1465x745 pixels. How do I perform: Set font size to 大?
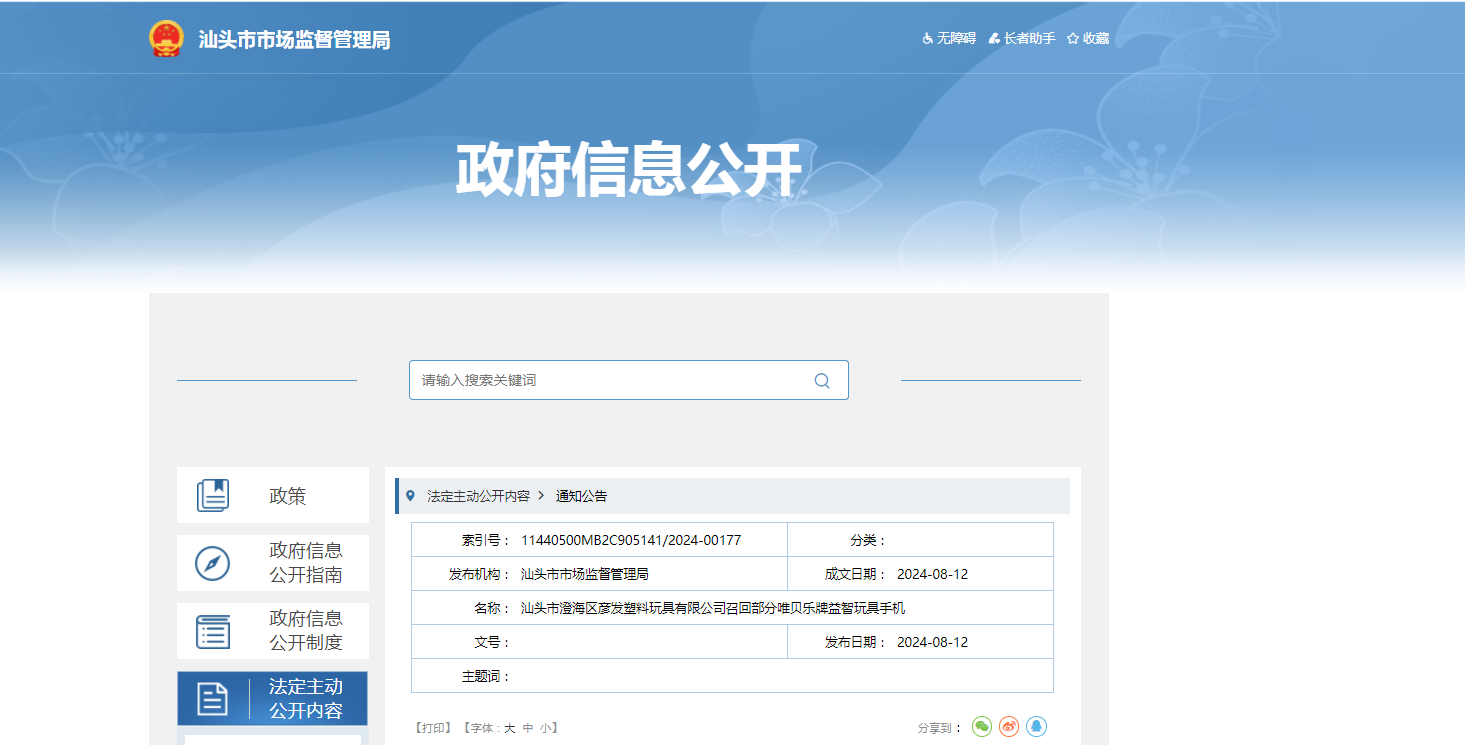tap(509, 729)
